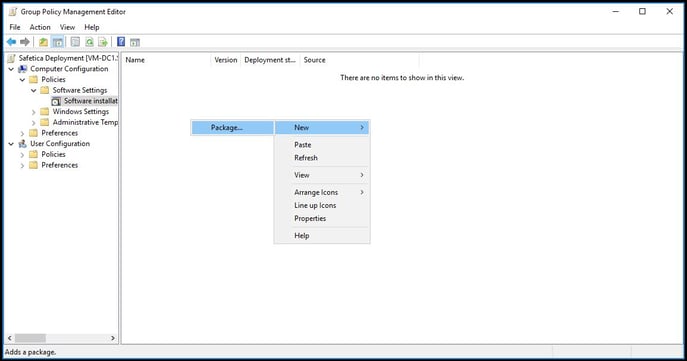Select Preferences under Computer Configuration
The height and width of the screenshot is (361, 687).
point(60,133)
